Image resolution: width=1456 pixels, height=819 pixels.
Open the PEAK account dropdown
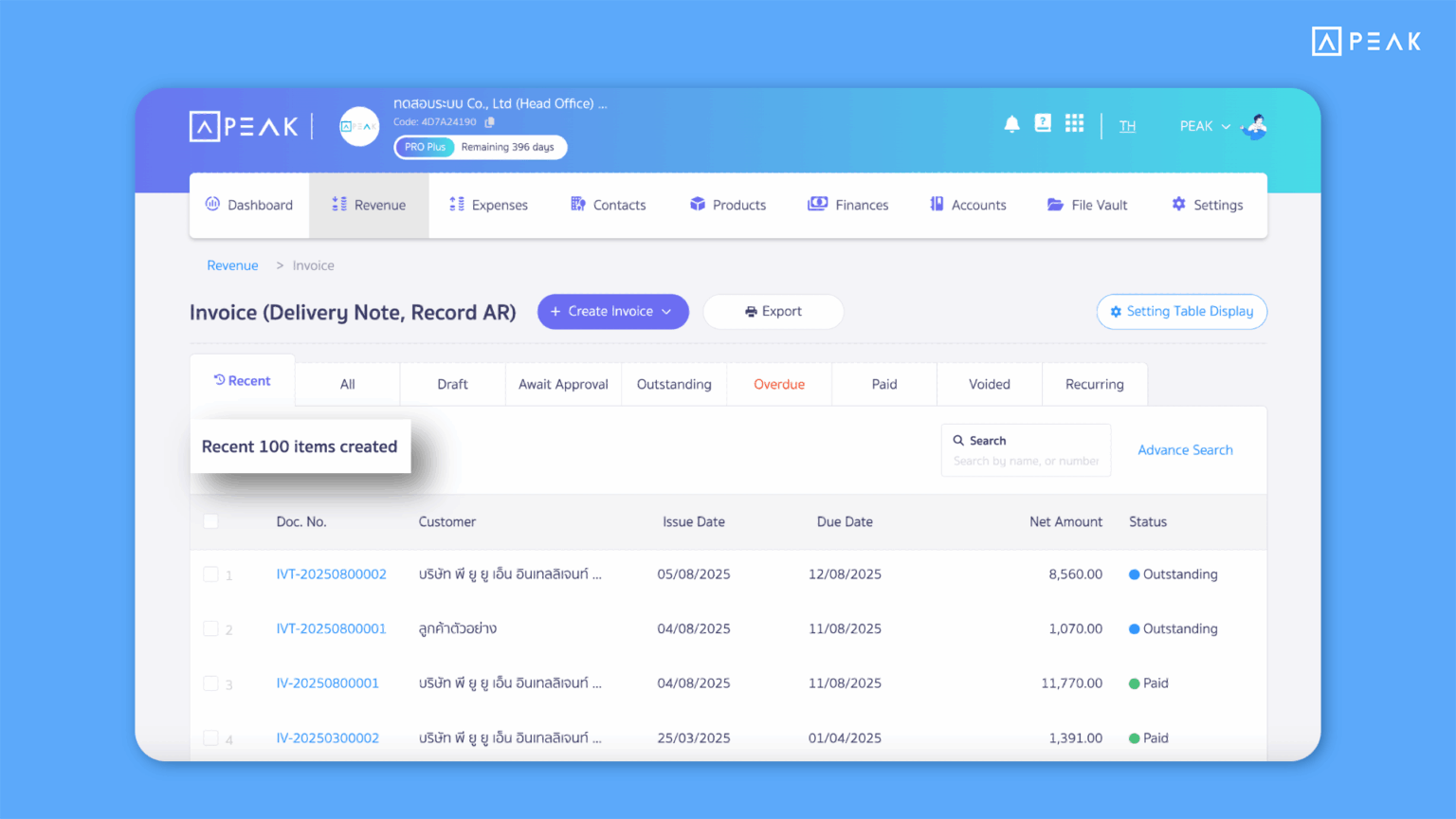[1204, 126]
